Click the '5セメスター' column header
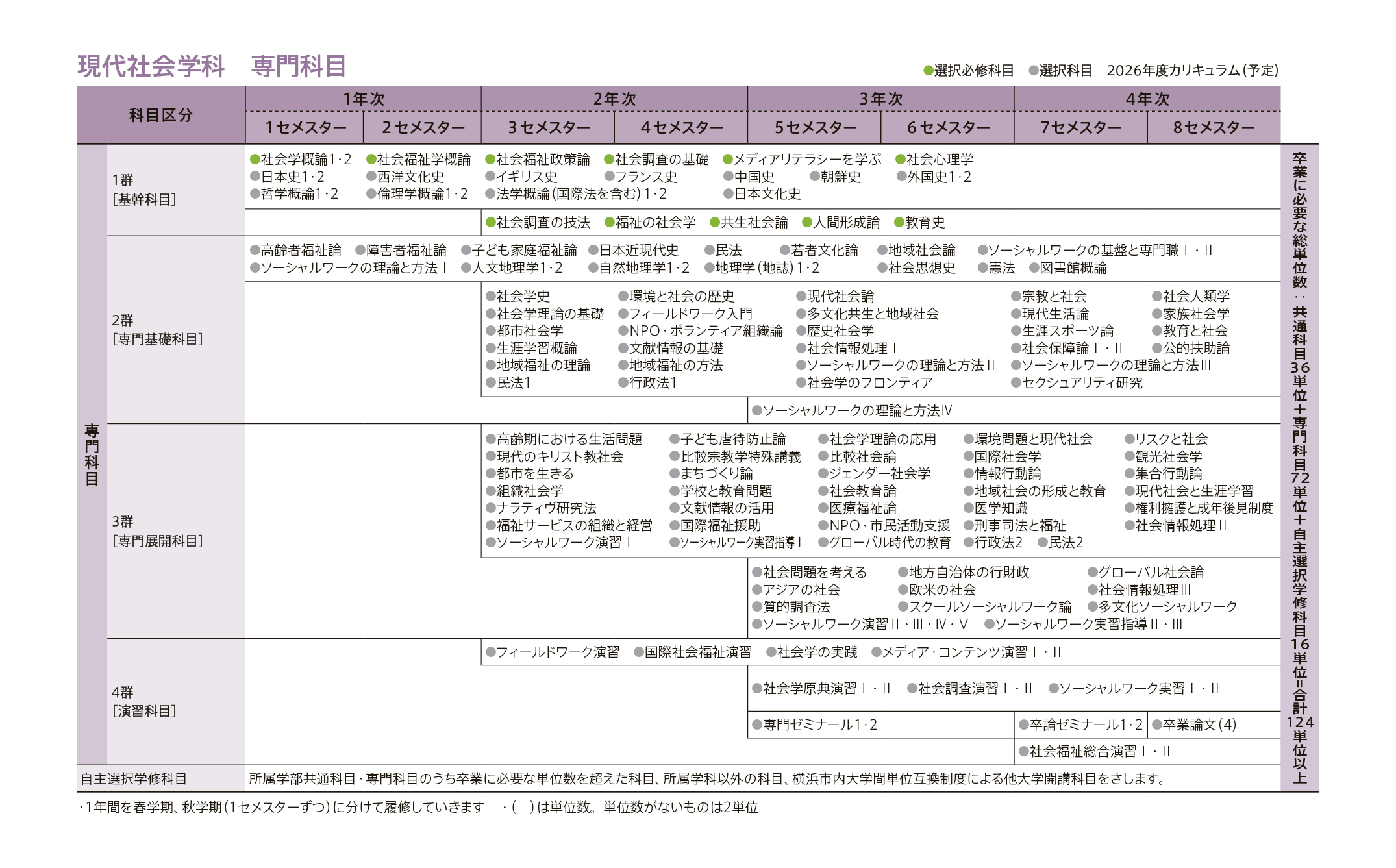The height and width of the screenshot is (868, 1396). click(814, 127)
